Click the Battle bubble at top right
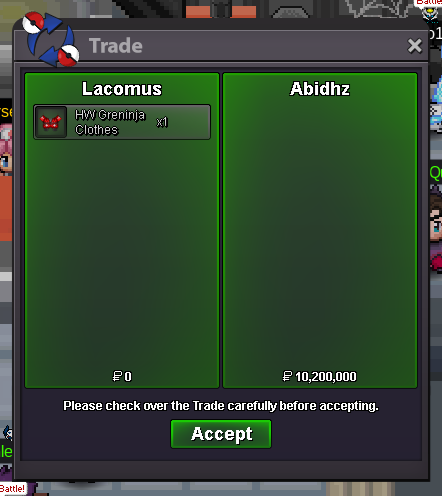442x496 pixels. coord(429,2)
